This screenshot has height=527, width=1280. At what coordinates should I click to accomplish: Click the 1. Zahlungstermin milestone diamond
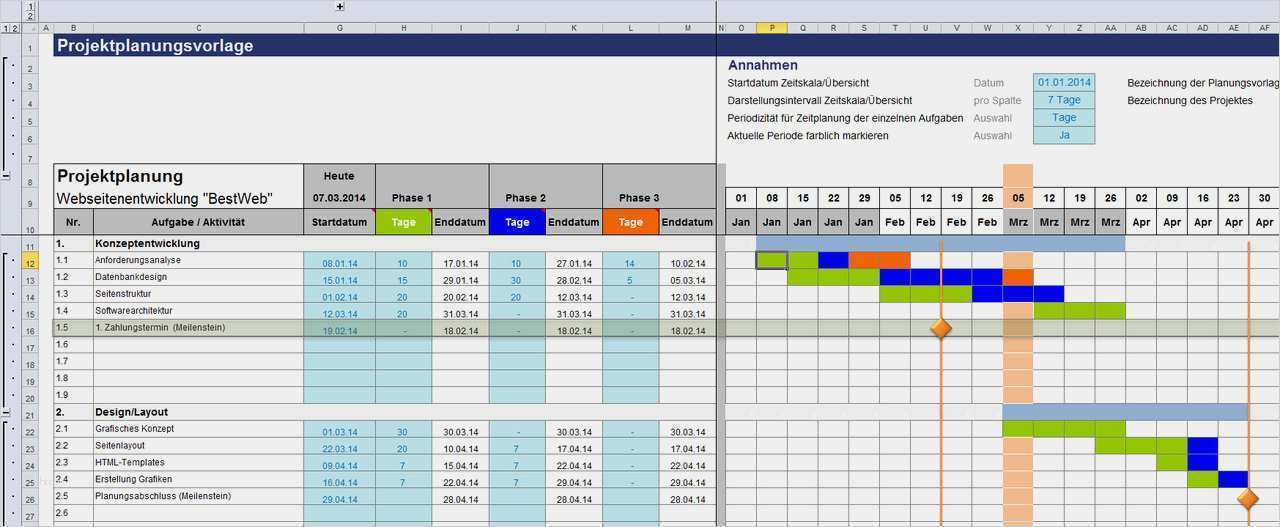click(x=940, y=328)
